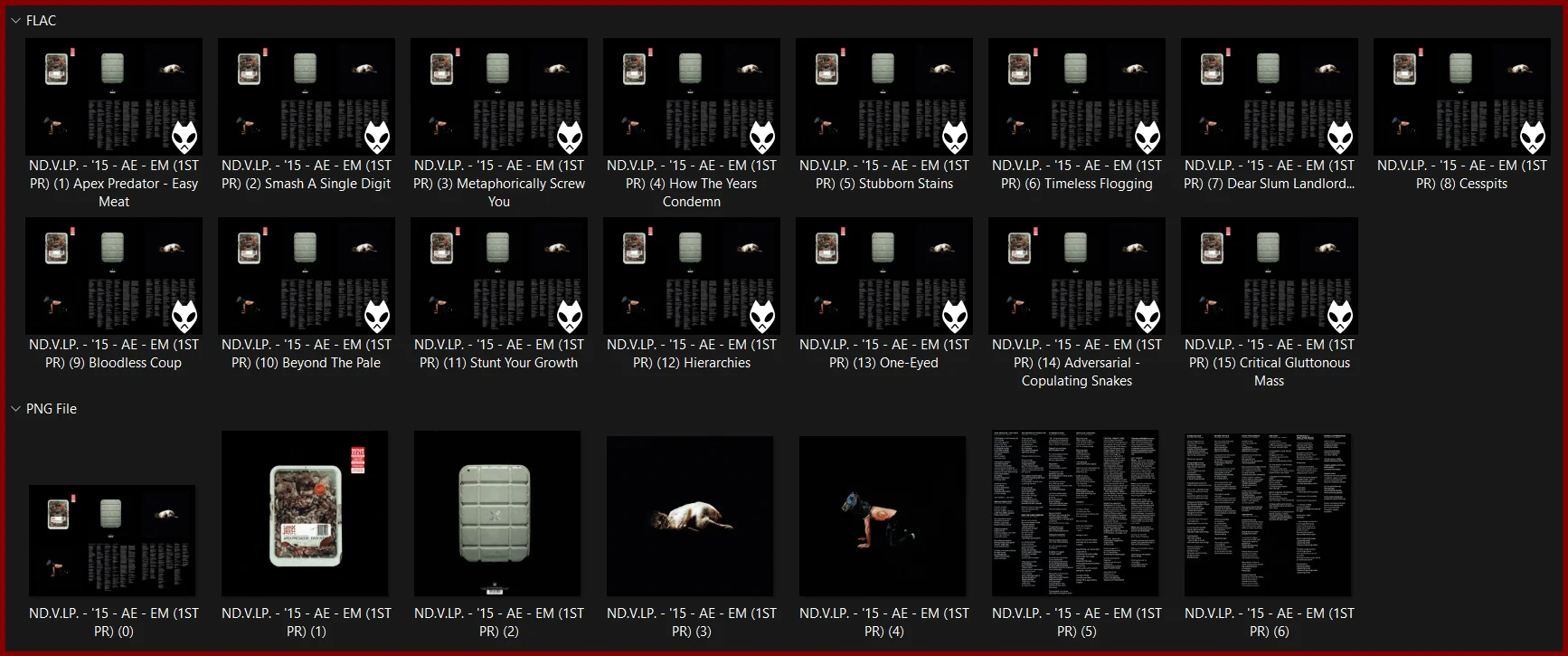Click the file name ending in Cesspits
The width and height of the screenshot is (1568, 656).
(x=1462, y=175)
